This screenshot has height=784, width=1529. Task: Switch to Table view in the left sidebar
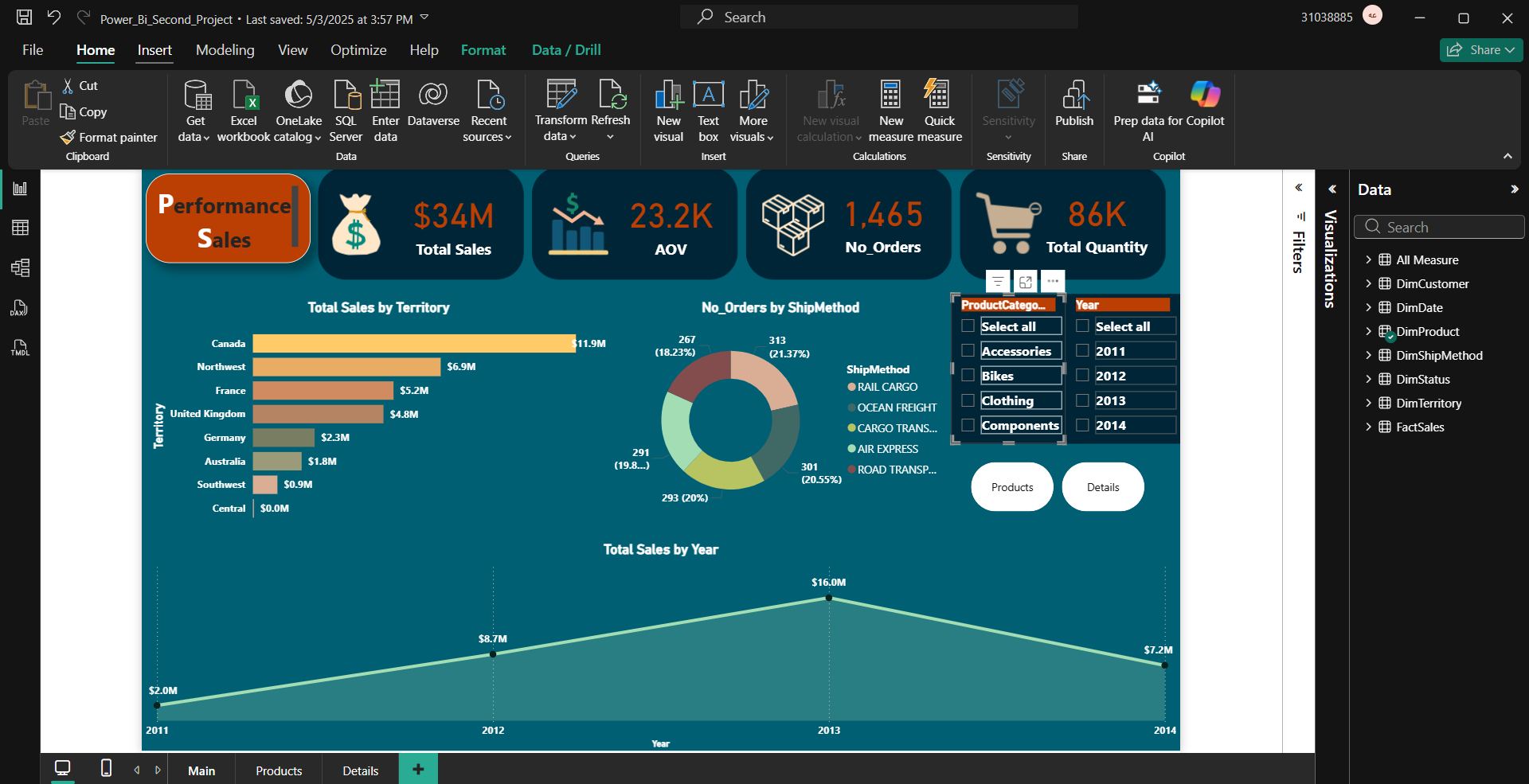tap(21, 228)
